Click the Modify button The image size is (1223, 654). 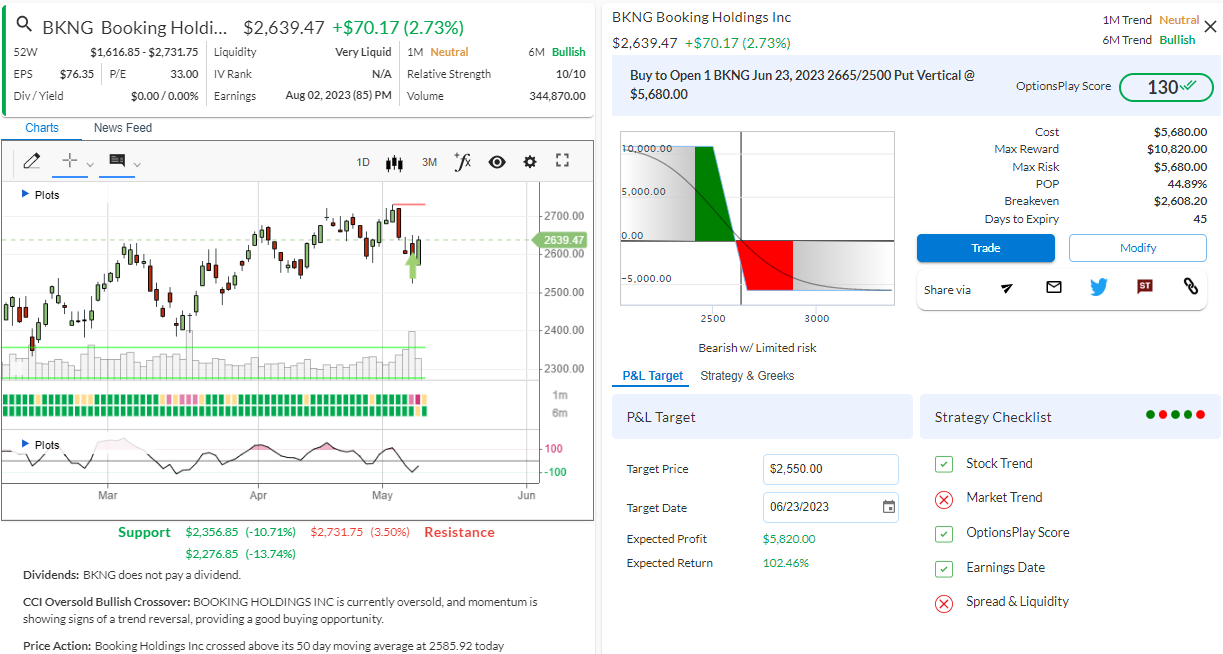pyautogui.click(x=1138, y=248)
